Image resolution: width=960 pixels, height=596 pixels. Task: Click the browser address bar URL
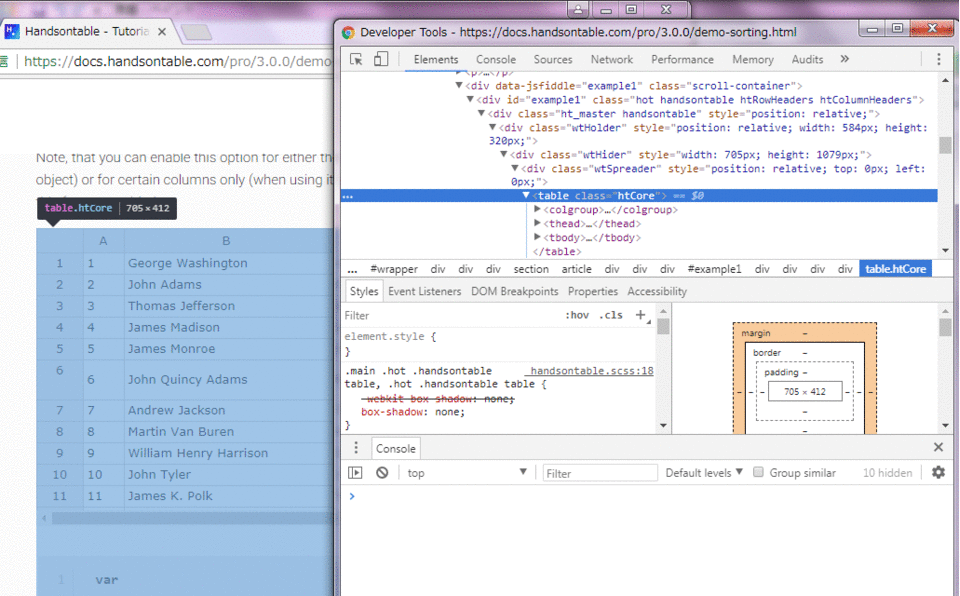click(178, 61)
